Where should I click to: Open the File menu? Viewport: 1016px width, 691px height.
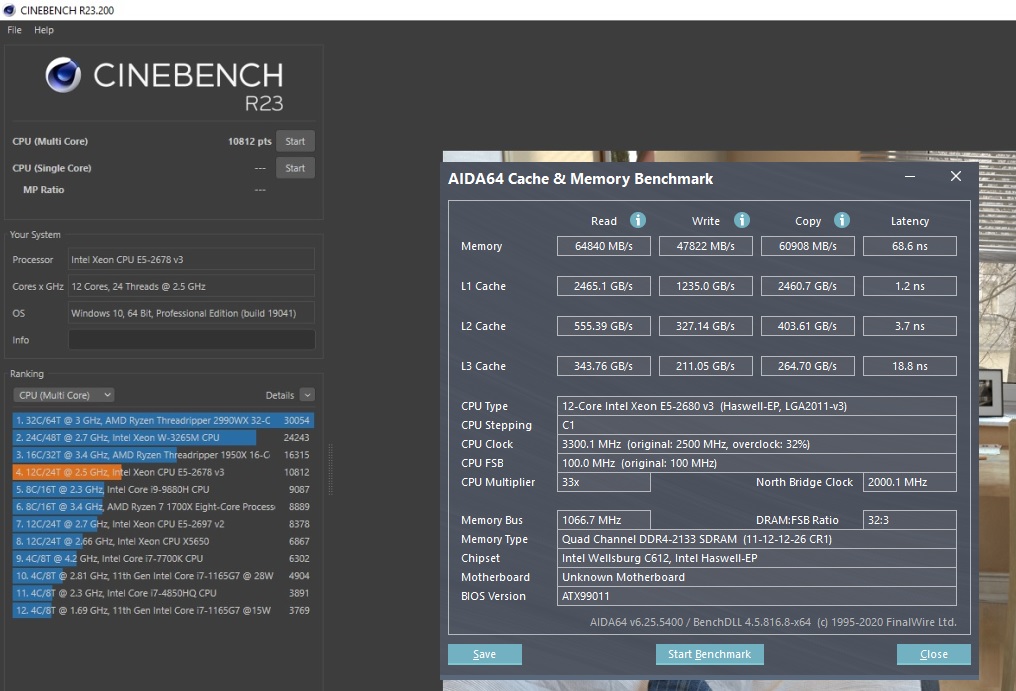coord(14,30)
